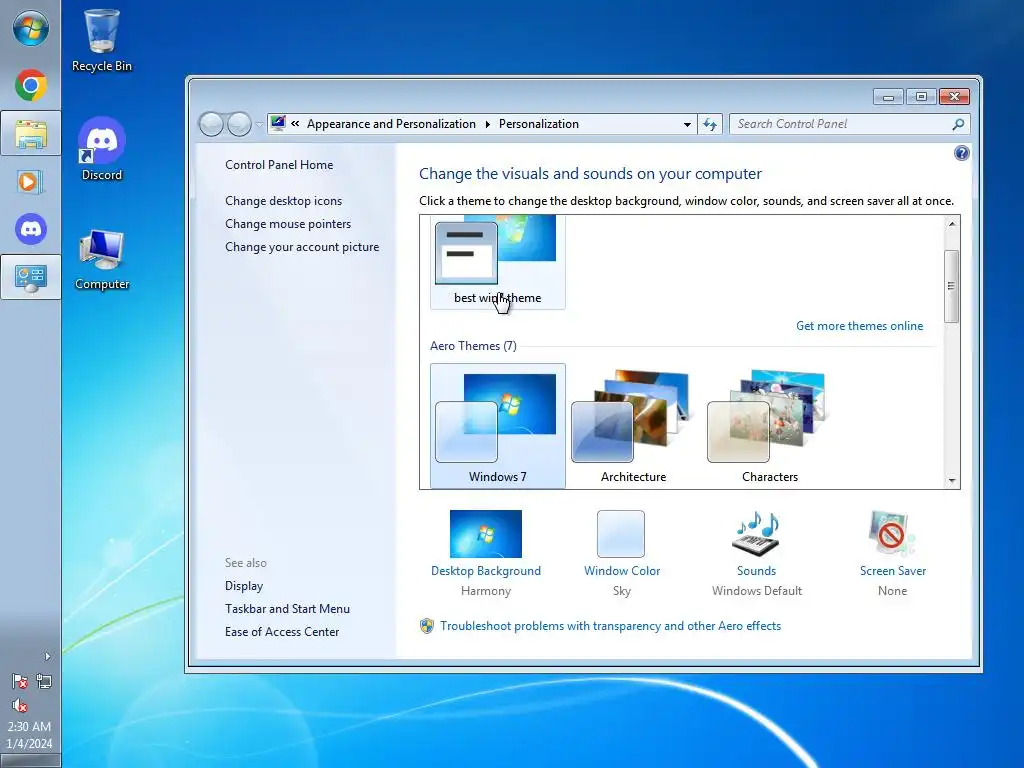The image size is (1024, 768).
Task: Click the Control Panel address bar icon
Action: click(x=278, y=123)
